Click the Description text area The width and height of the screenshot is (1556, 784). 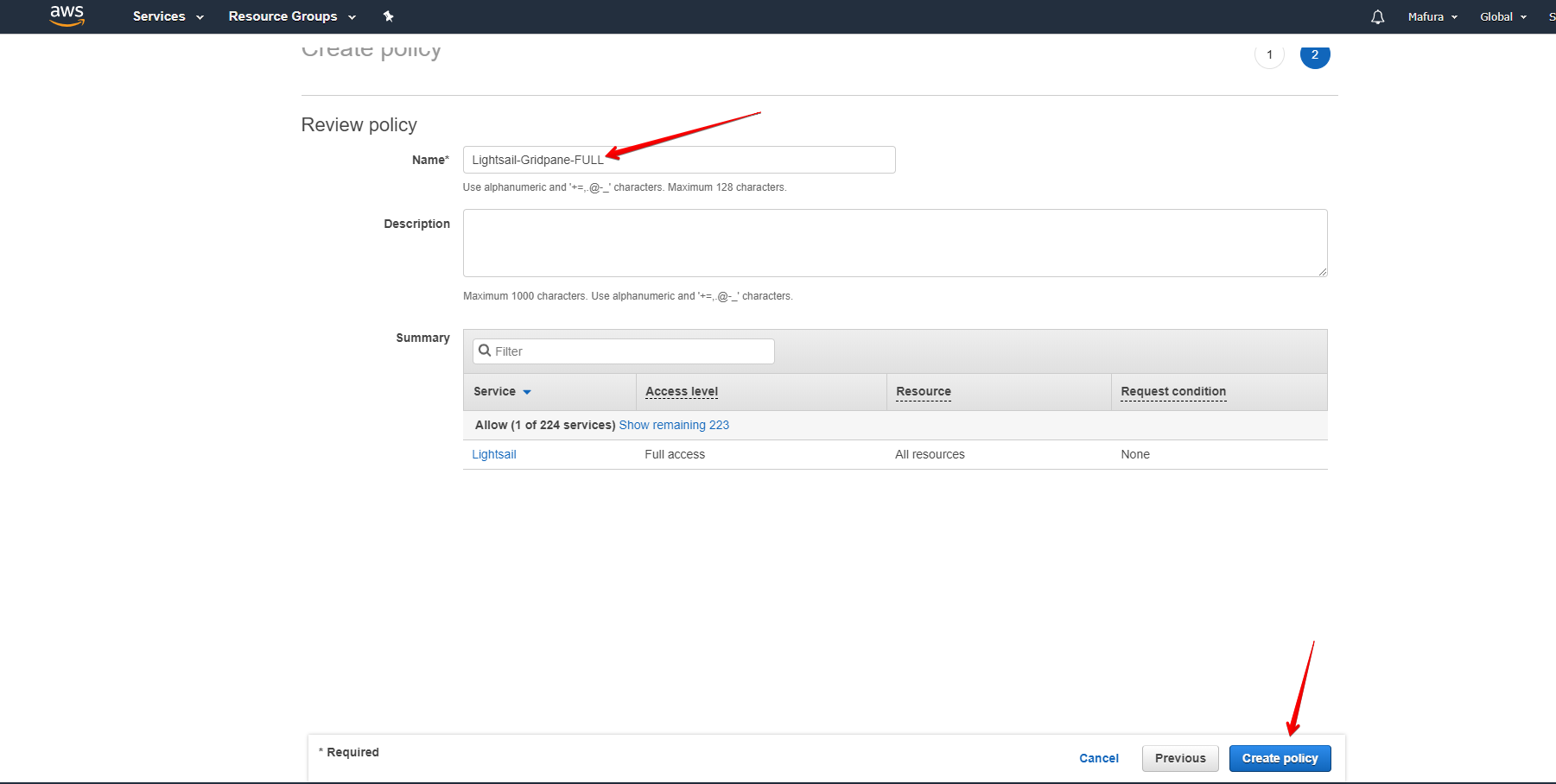[x=895, y=243]
